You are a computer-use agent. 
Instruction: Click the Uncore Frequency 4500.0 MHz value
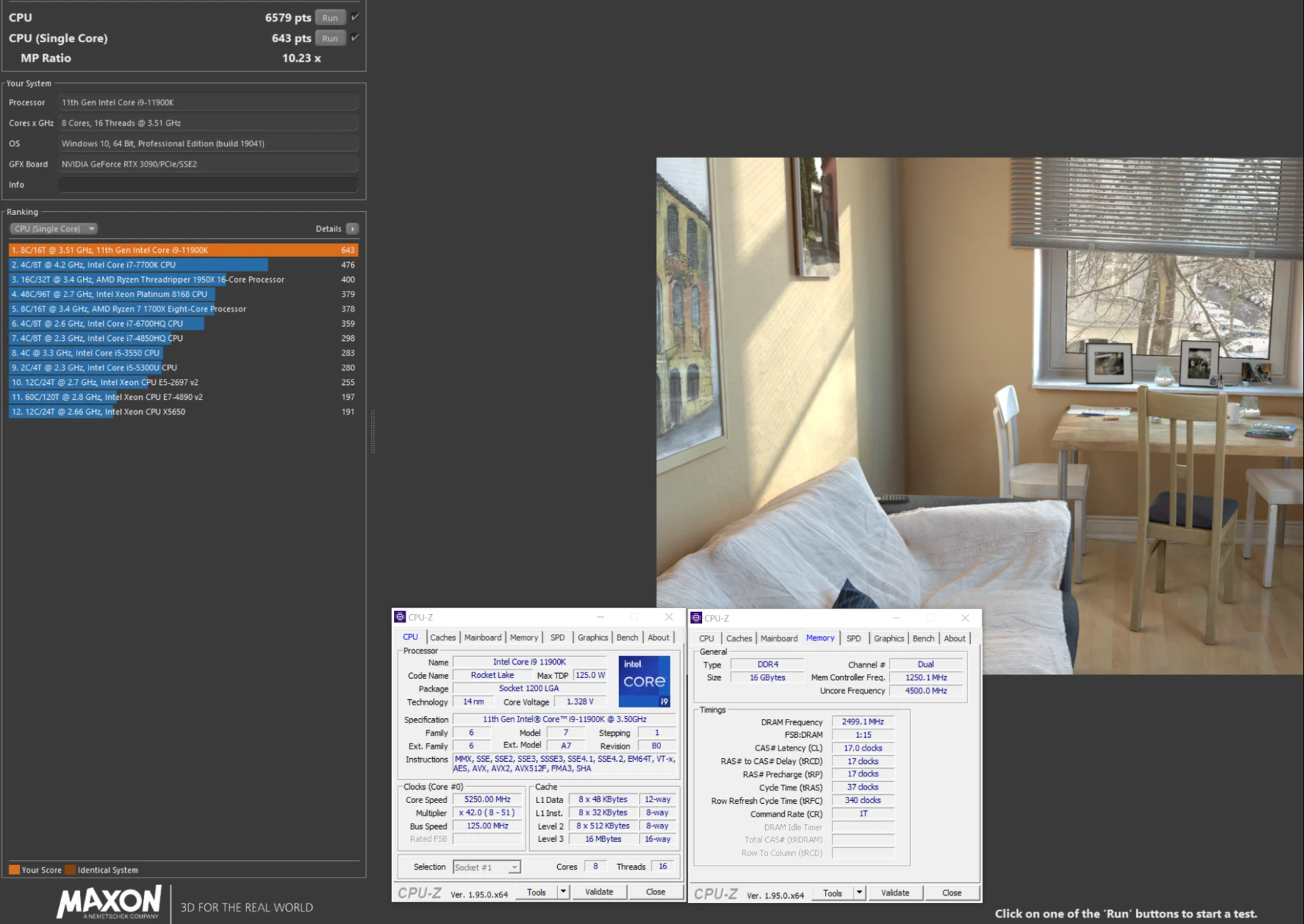pyautogui.click(x=926, y=691)
